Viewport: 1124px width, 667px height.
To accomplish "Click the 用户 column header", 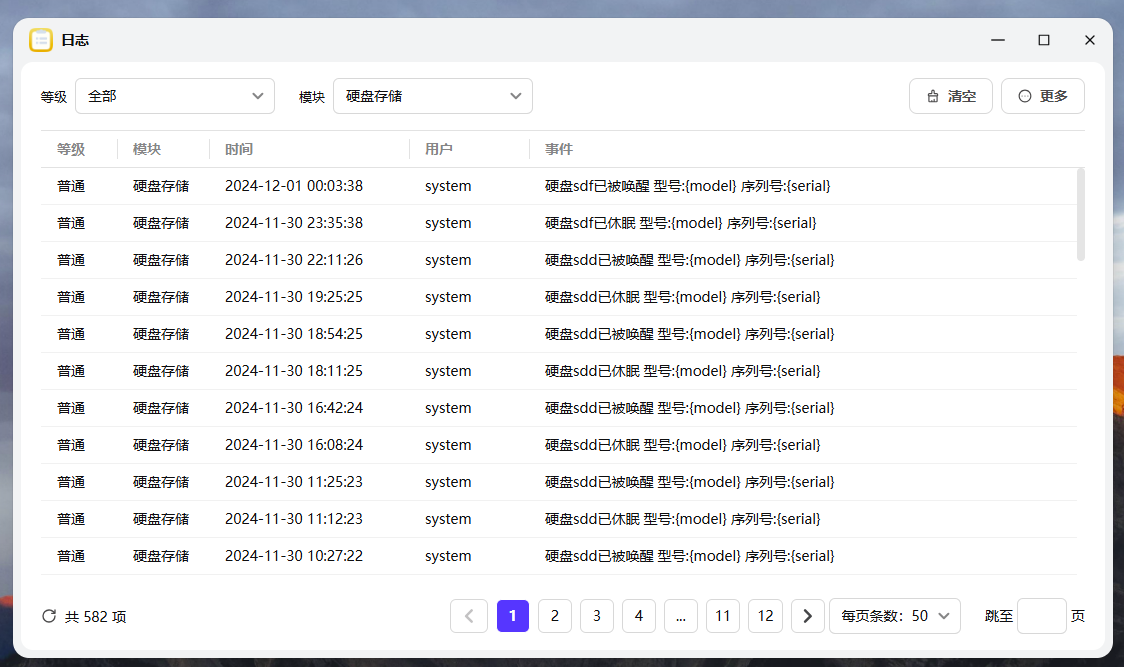I will [439, 149].
